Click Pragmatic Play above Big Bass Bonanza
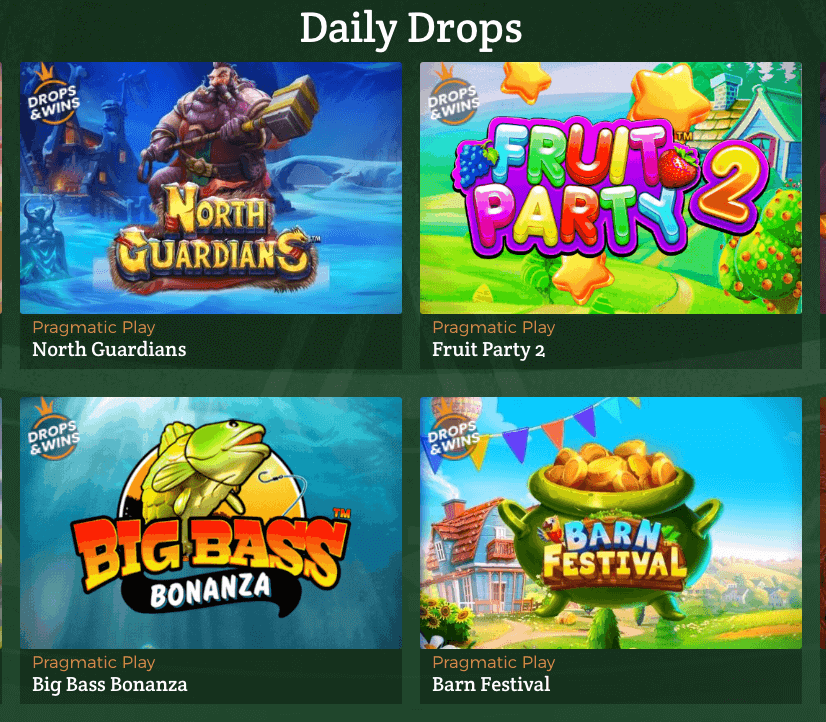Screen dimensions: 826x722 (94, 662)
